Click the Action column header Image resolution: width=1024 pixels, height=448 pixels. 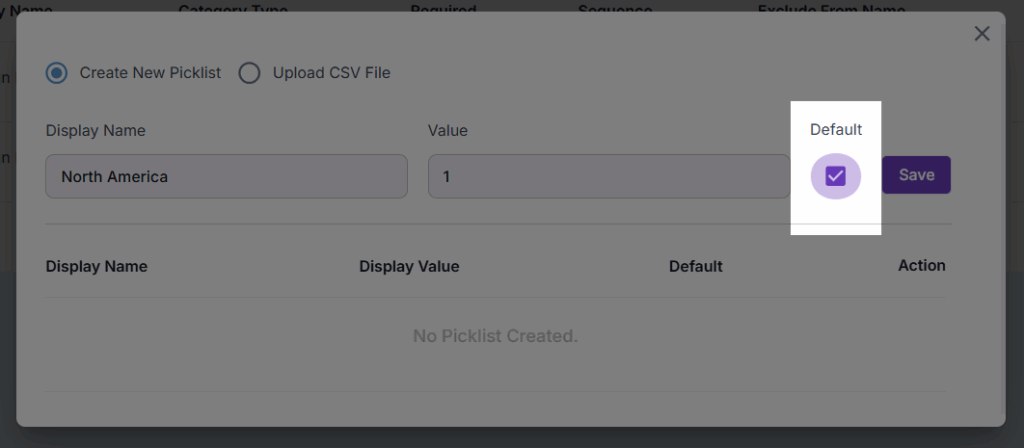coord(921,265)
